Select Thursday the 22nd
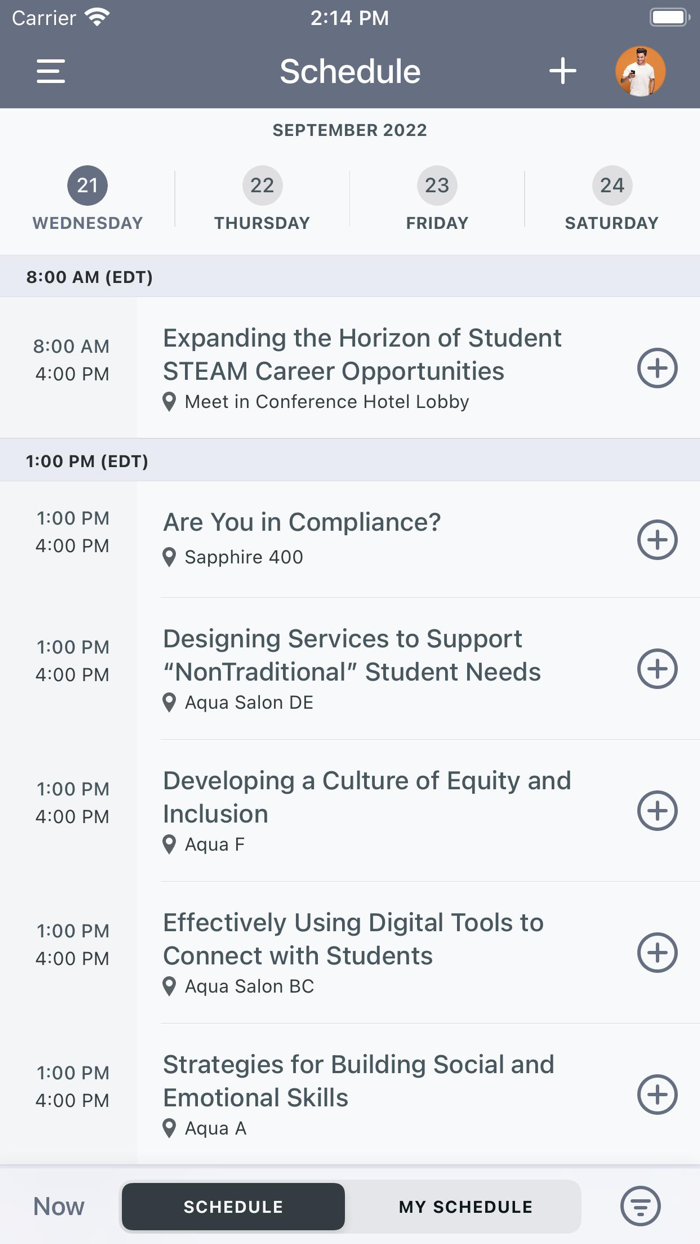Image resolution: width=700 pixels, height=1244 pixels. click(x=262, y=197)
